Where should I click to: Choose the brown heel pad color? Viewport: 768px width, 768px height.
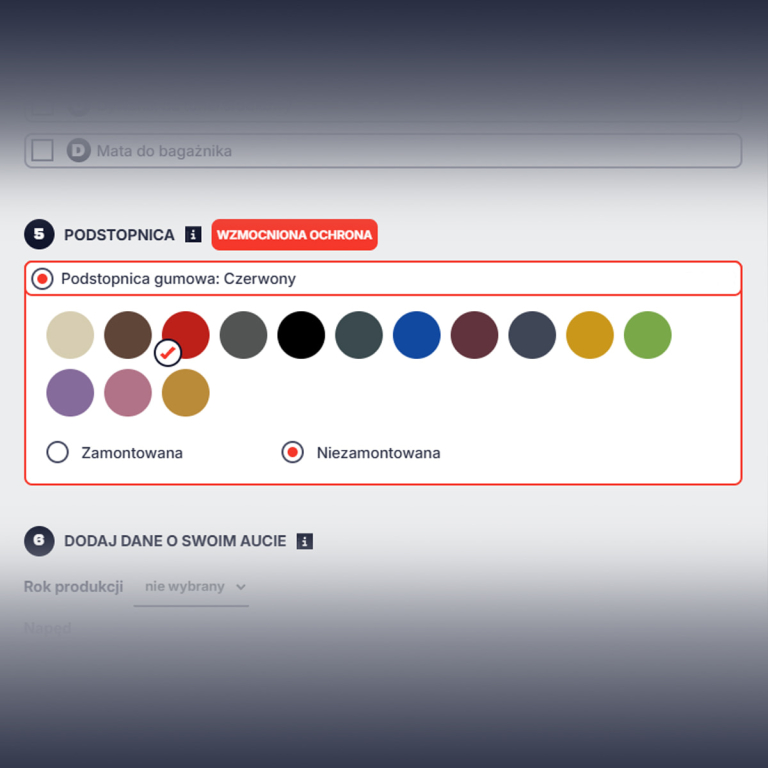[x=128, y=335]
